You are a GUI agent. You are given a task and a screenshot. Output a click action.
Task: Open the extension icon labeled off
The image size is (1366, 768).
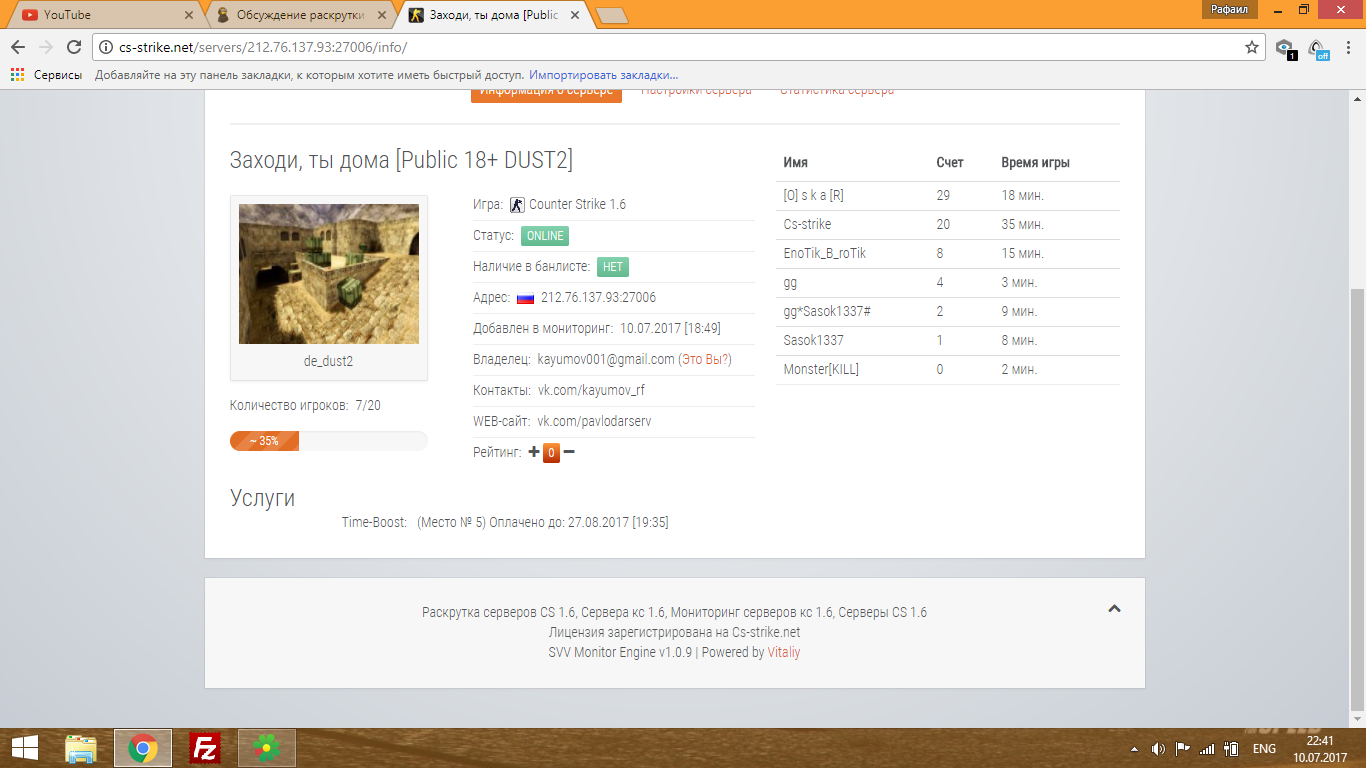[1318, 48]
